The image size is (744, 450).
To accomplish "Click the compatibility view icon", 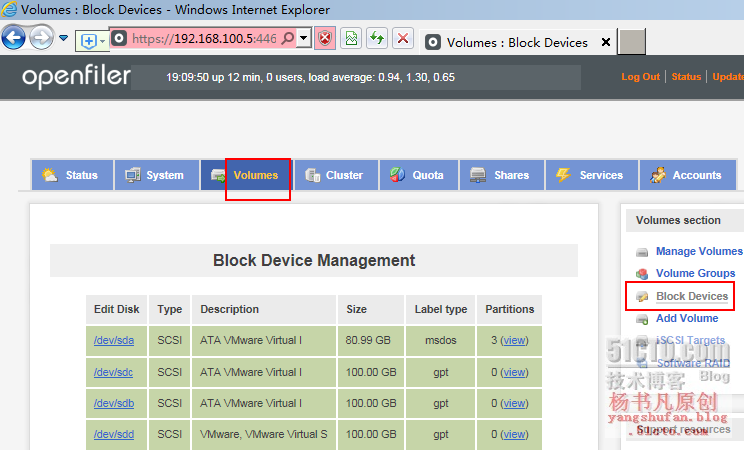I will (352, 39).
